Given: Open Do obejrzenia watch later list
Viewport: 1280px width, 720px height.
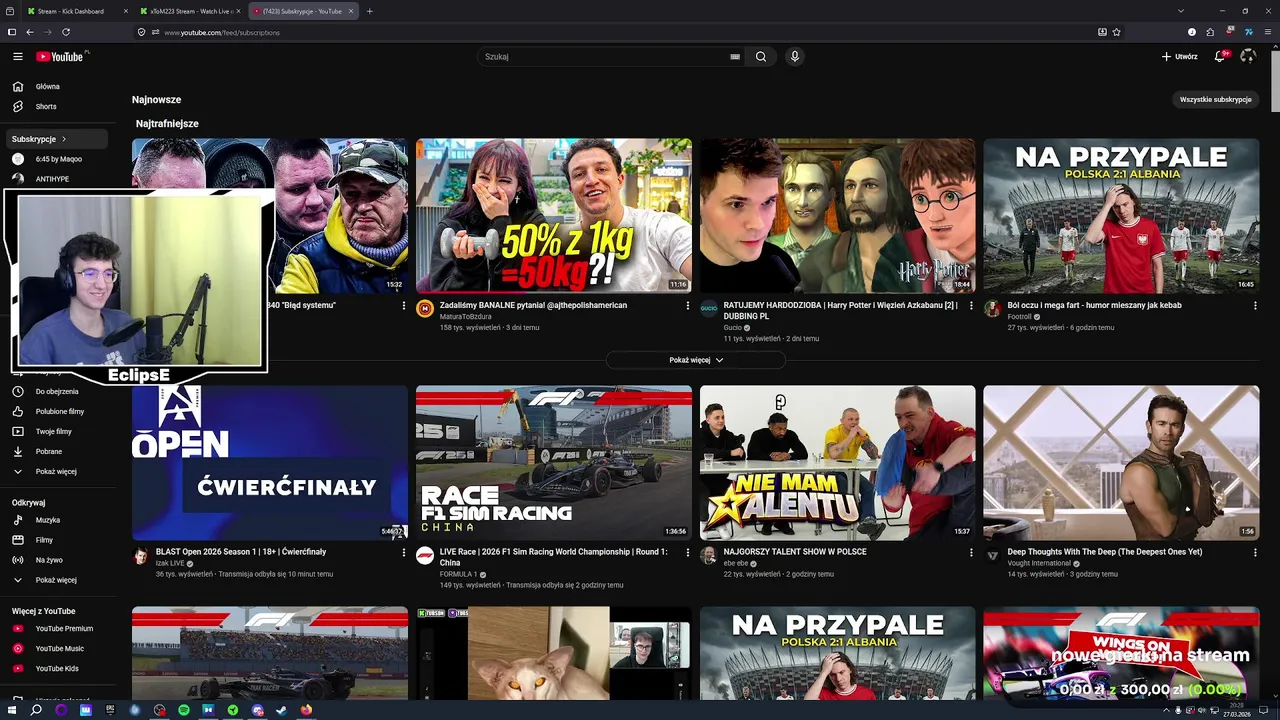Looking at the screenshot, I should [x=58, y=392].
